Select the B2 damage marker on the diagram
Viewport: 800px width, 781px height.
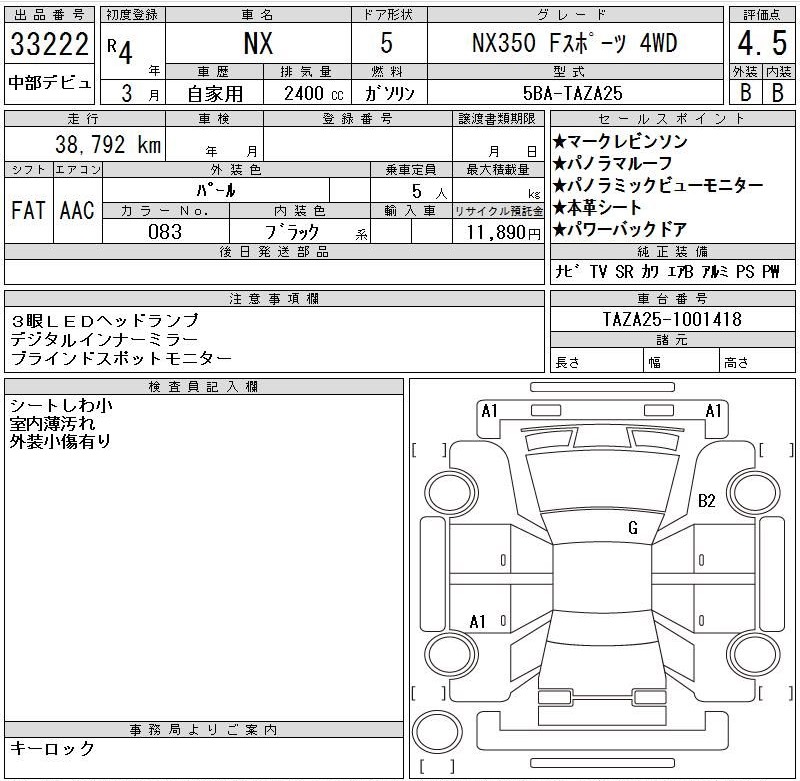[x=707, y=501]
